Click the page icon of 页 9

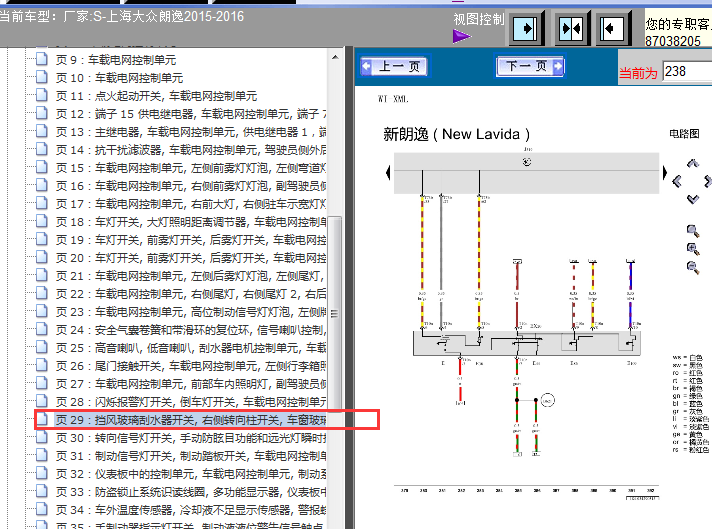pos(42,59)
